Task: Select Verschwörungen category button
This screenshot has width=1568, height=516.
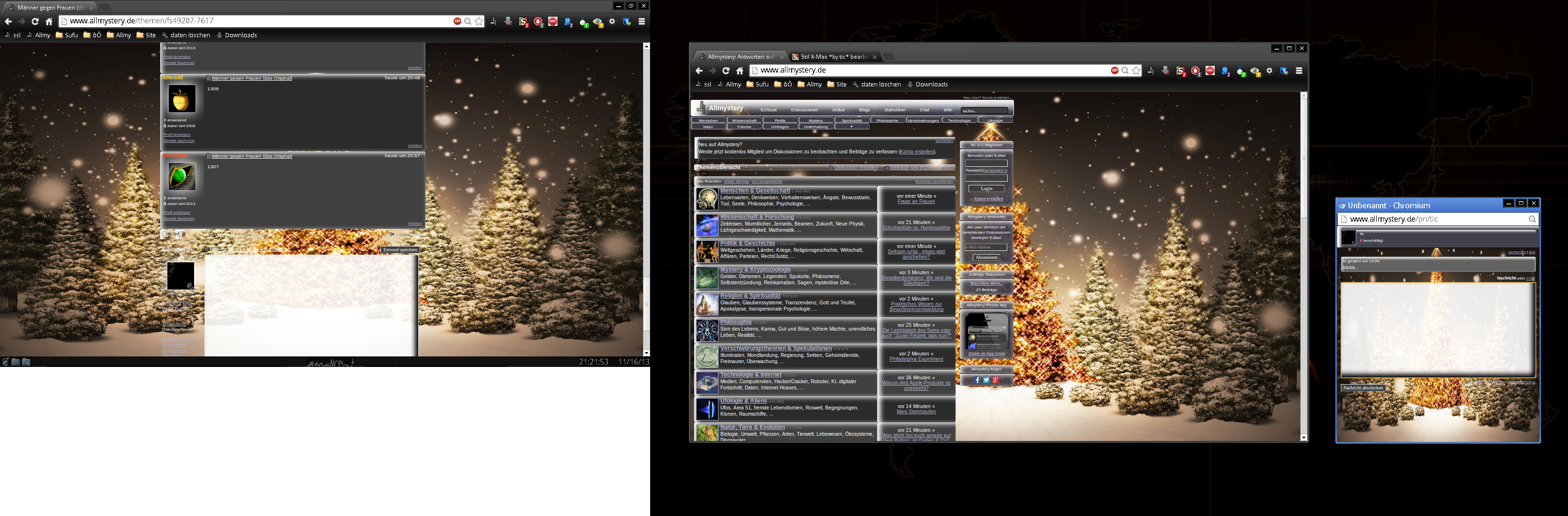Action: 924,120
